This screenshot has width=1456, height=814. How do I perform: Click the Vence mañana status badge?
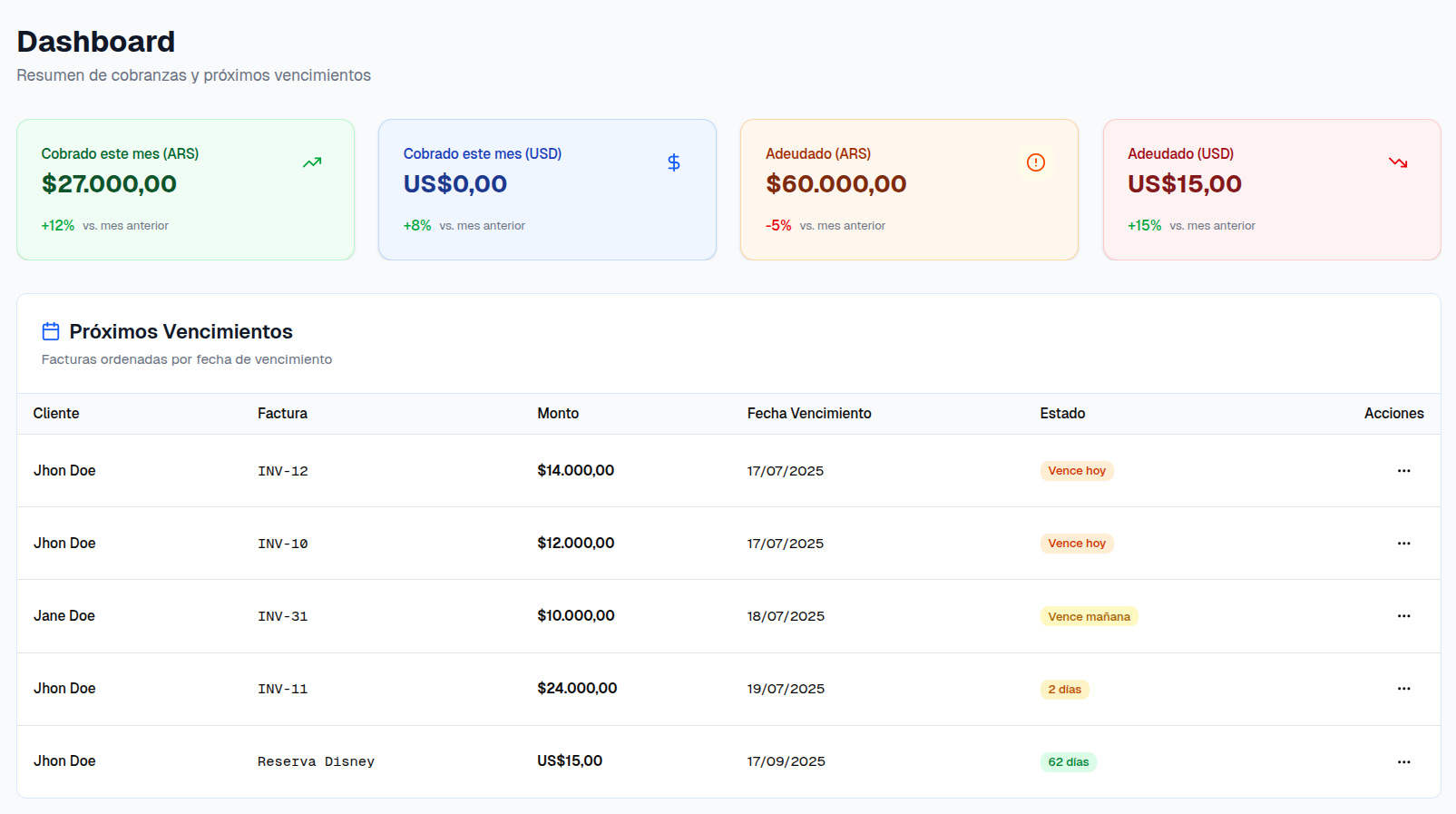click(x=1089, y=617)
